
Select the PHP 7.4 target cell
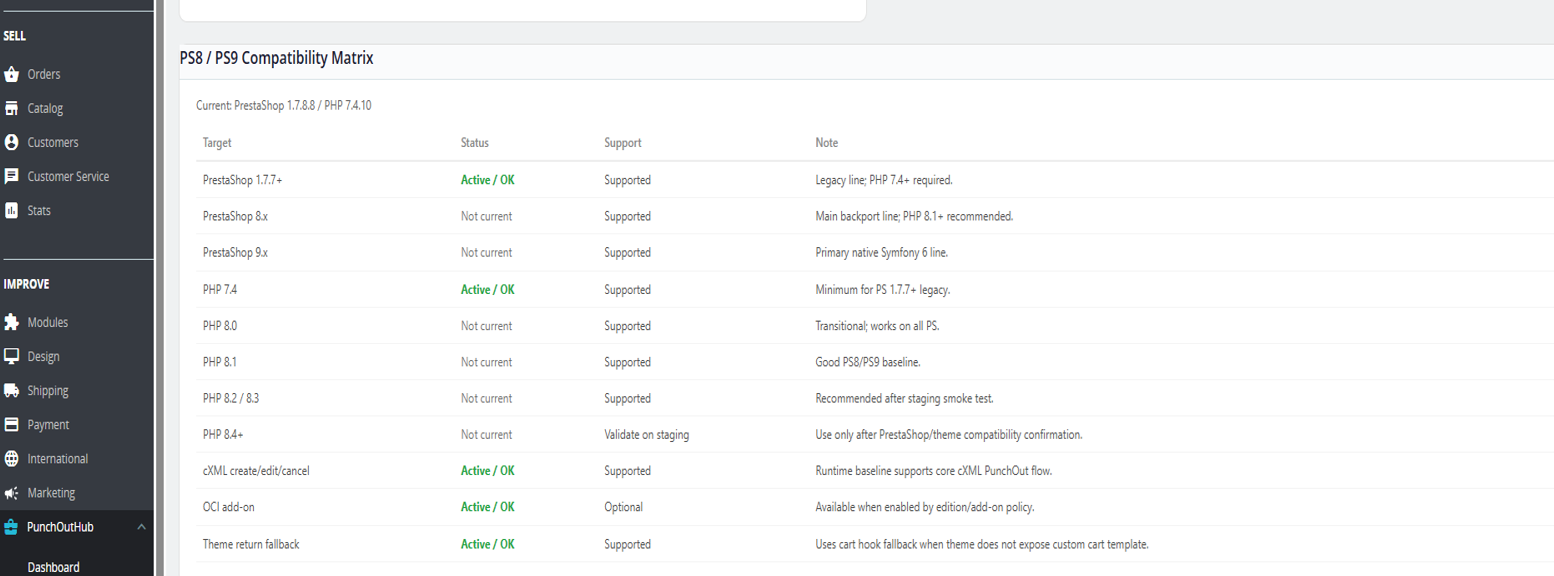pyautogui.click(x=220, y=290)
